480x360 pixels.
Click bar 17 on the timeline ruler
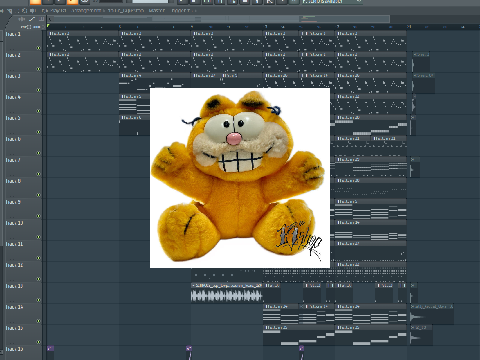[x=338, y=27]
